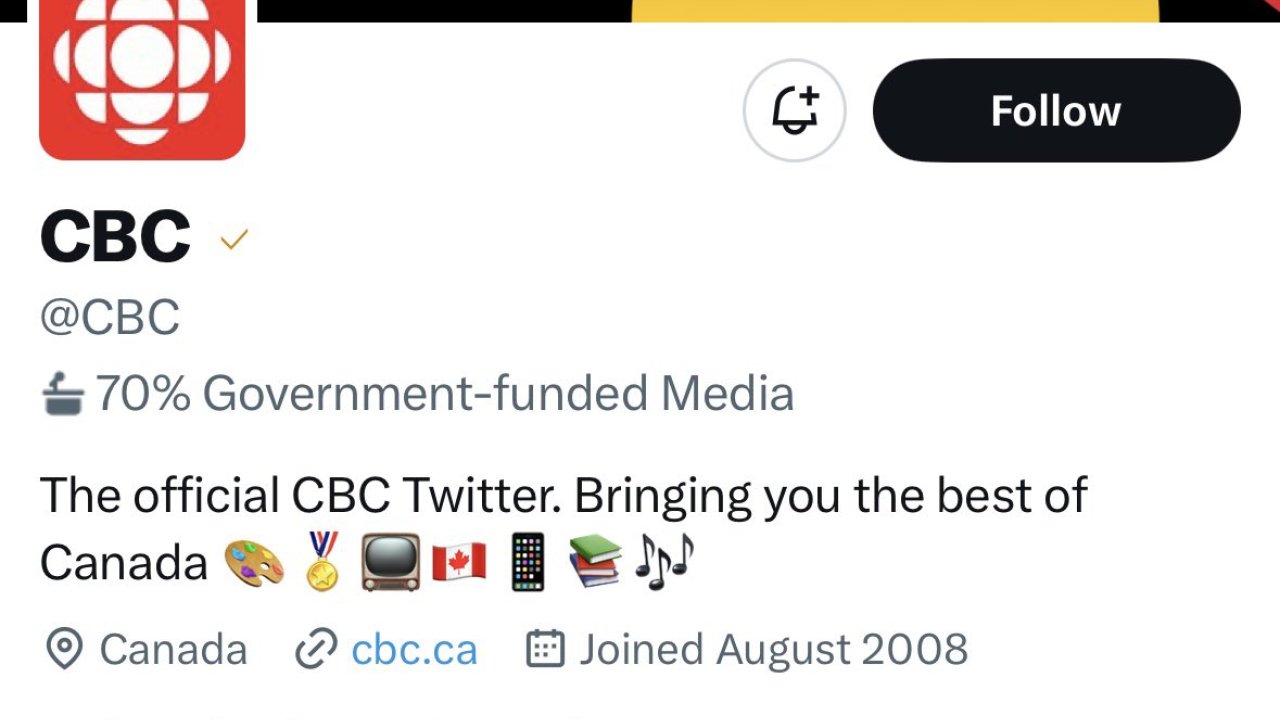Click the location pin icon
Screen dimensions: 1280x720
pos(63,649)
